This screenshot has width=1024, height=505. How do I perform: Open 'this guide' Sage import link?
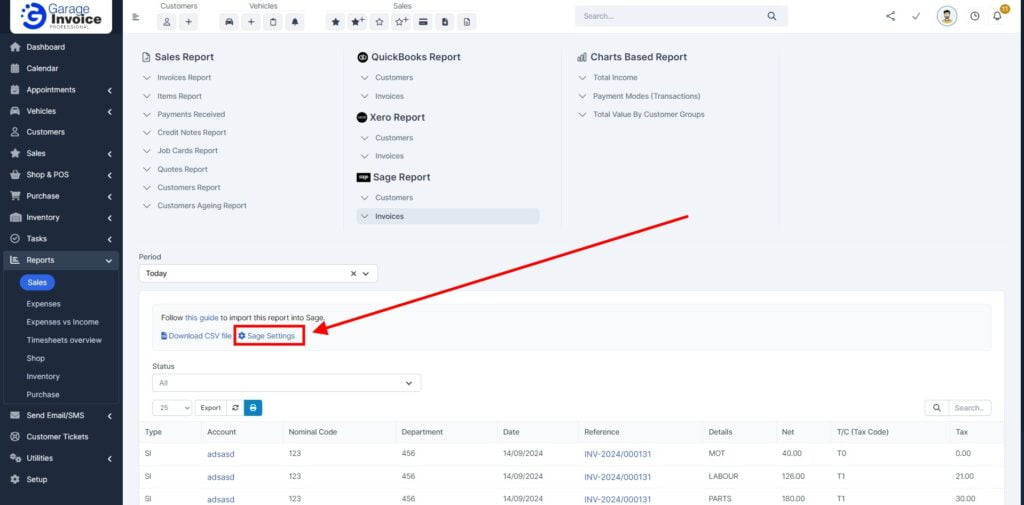coord(202,318)
